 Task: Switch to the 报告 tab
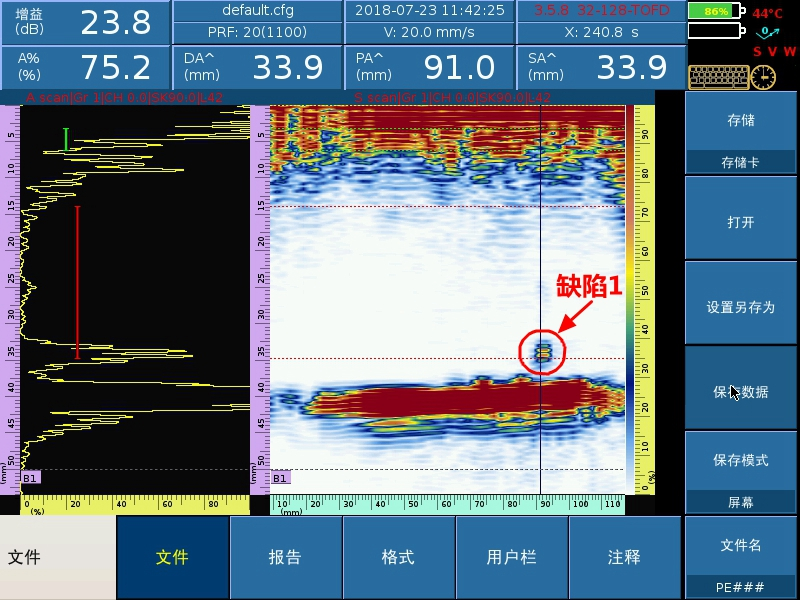[x=286, y=557]
